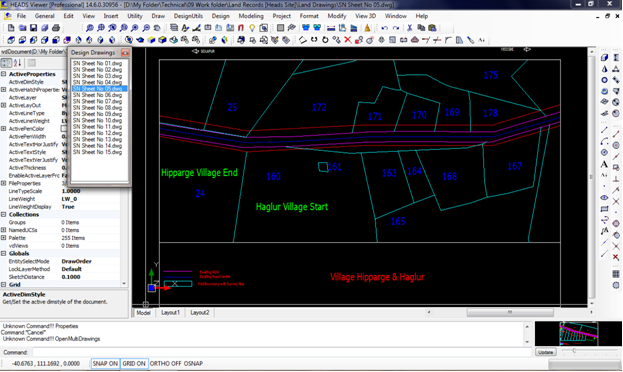Click the light bulb icon
This screenshot has height=372, width=623.
[252, 28]
